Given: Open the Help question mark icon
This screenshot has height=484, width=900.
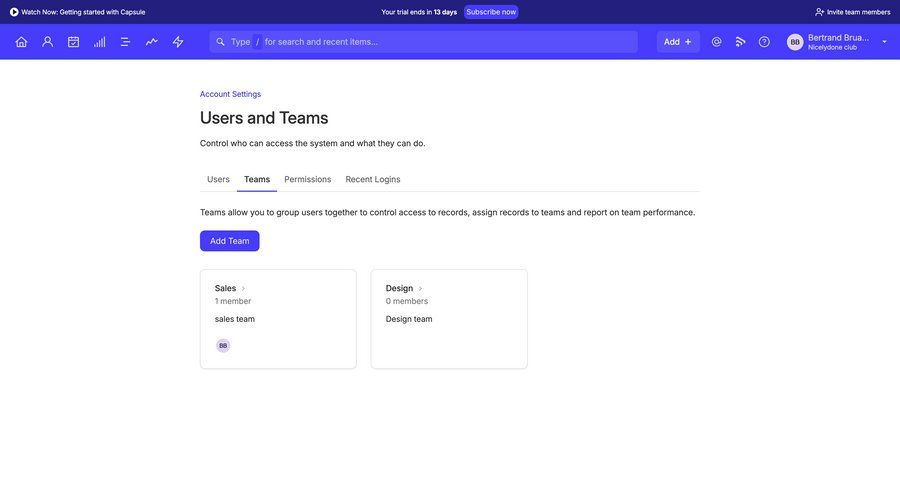Looking at the screenshot, I should click(764, 42).
